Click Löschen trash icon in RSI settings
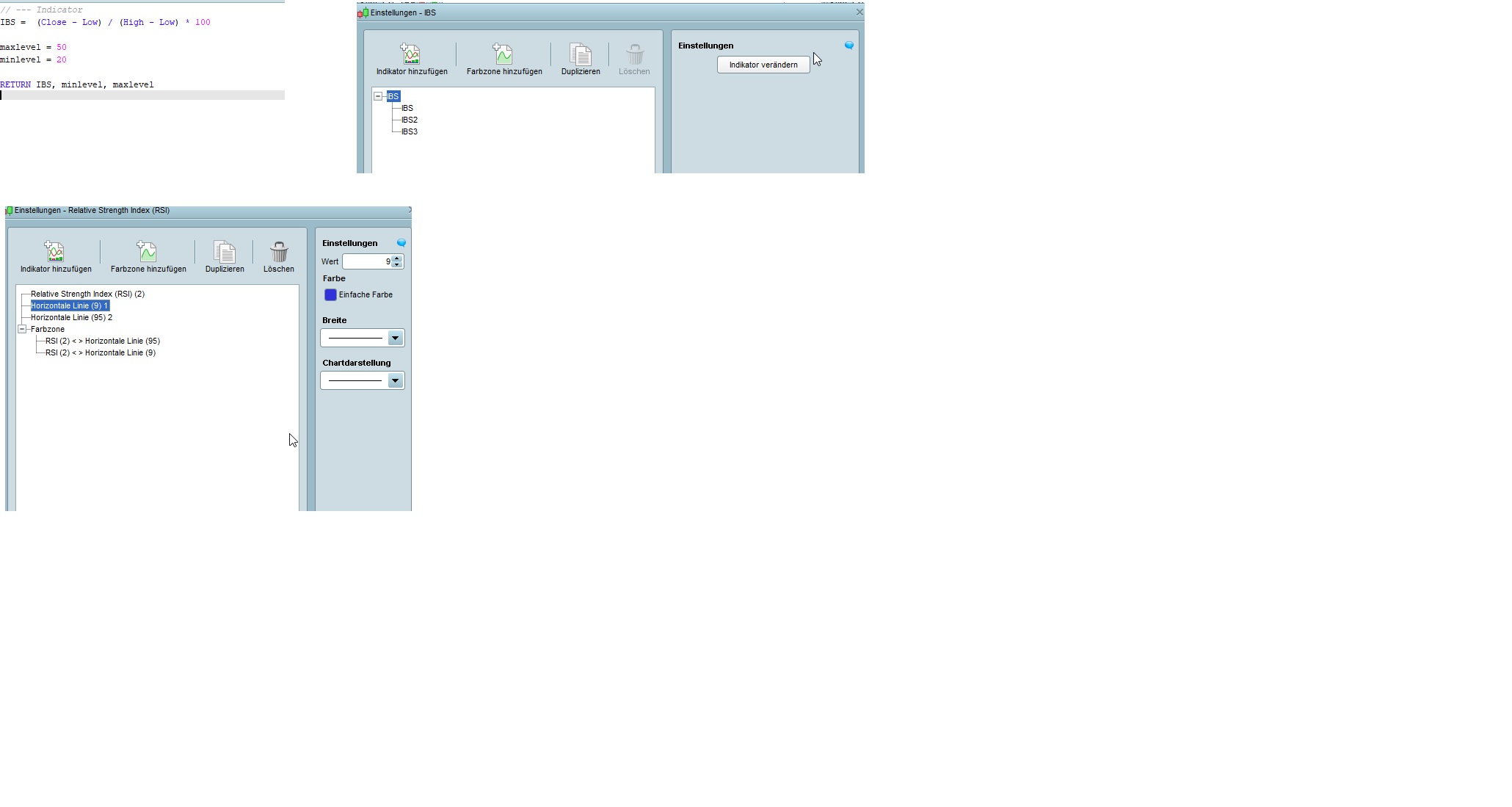Image resolution: width=1512 pixels, height=807 pixels. click(279, 252)
